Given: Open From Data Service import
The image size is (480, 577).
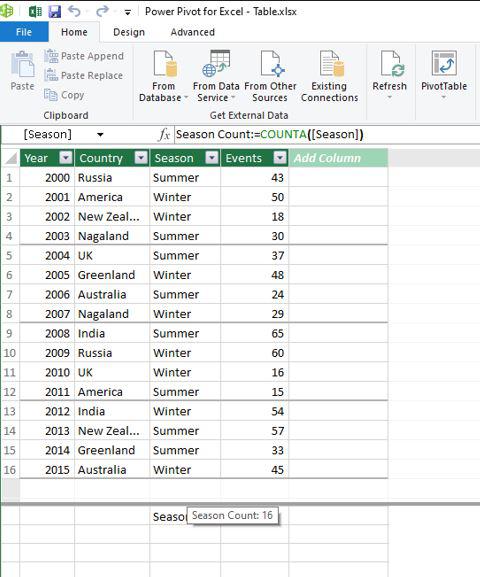Looking at the screenshot, I should click(x=216, y=76).
